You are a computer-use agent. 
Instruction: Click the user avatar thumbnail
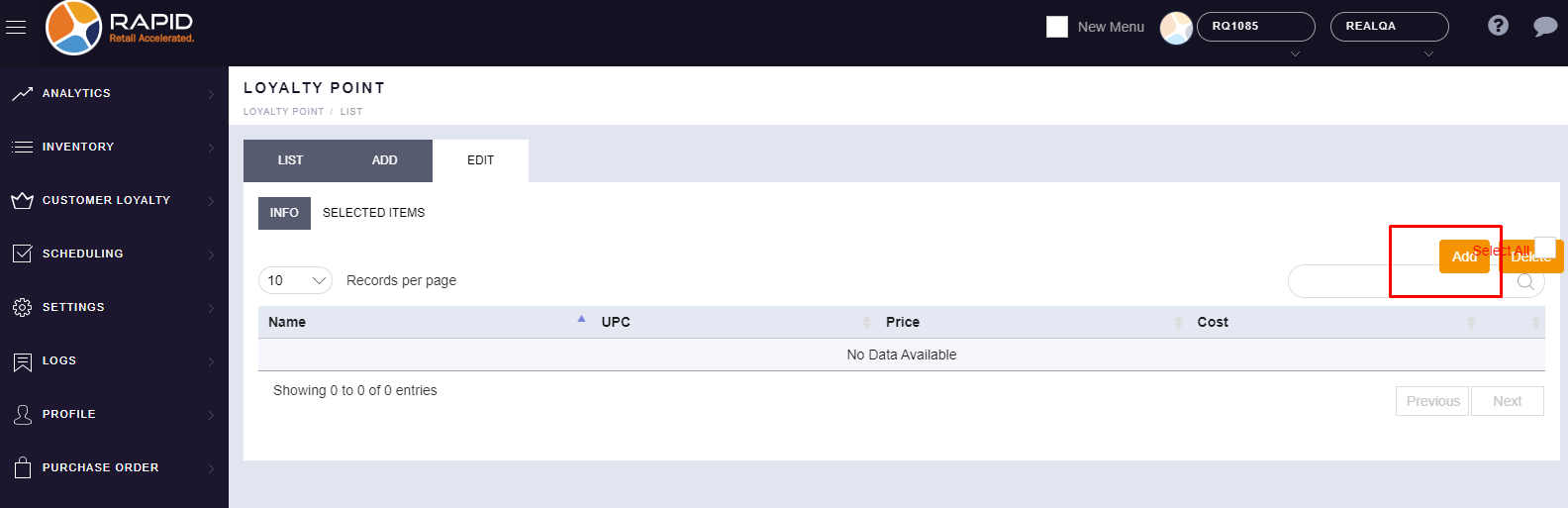[1176, 28]
